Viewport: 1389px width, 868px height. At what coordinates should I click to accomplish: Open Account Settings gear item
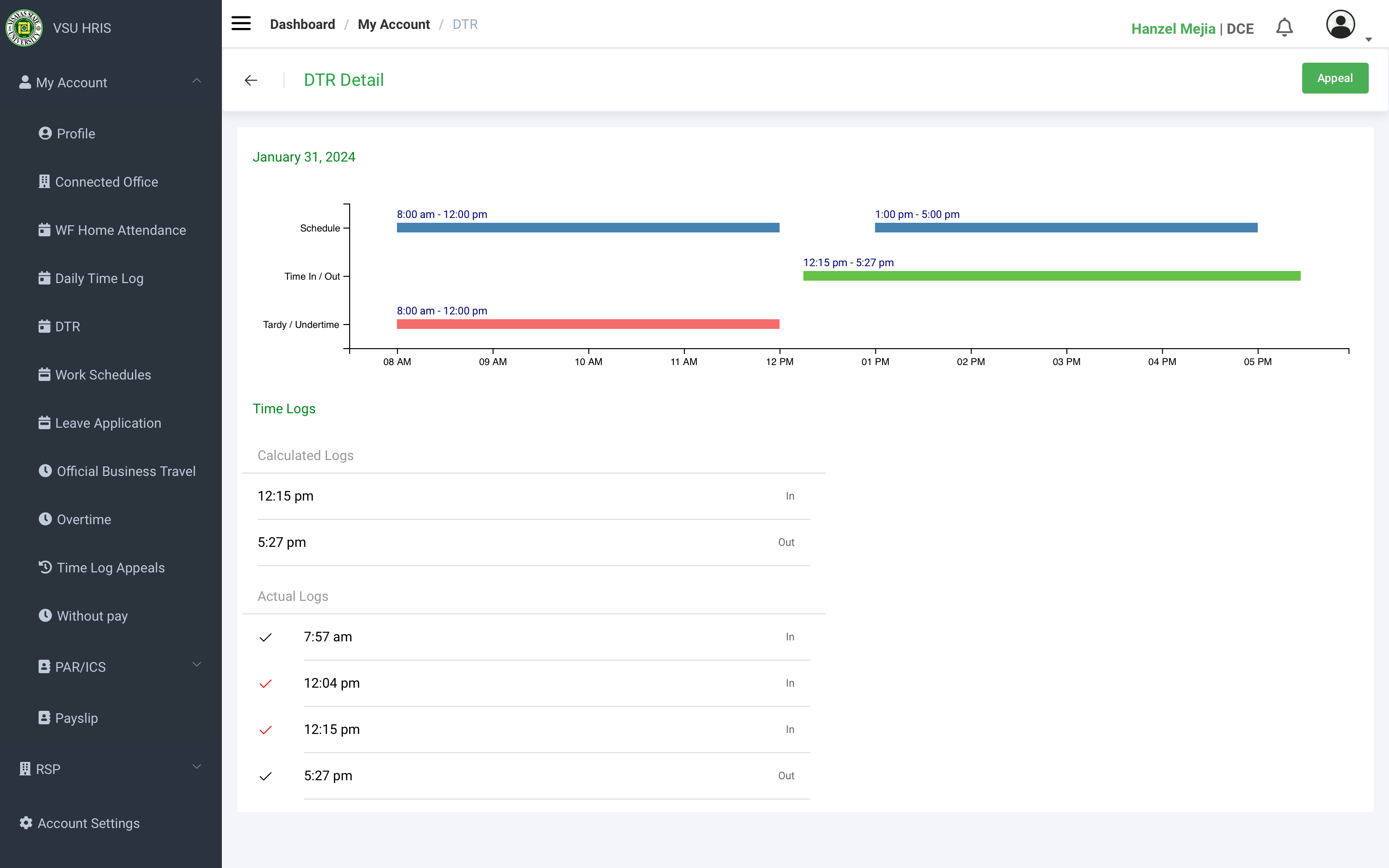point(88,823)
